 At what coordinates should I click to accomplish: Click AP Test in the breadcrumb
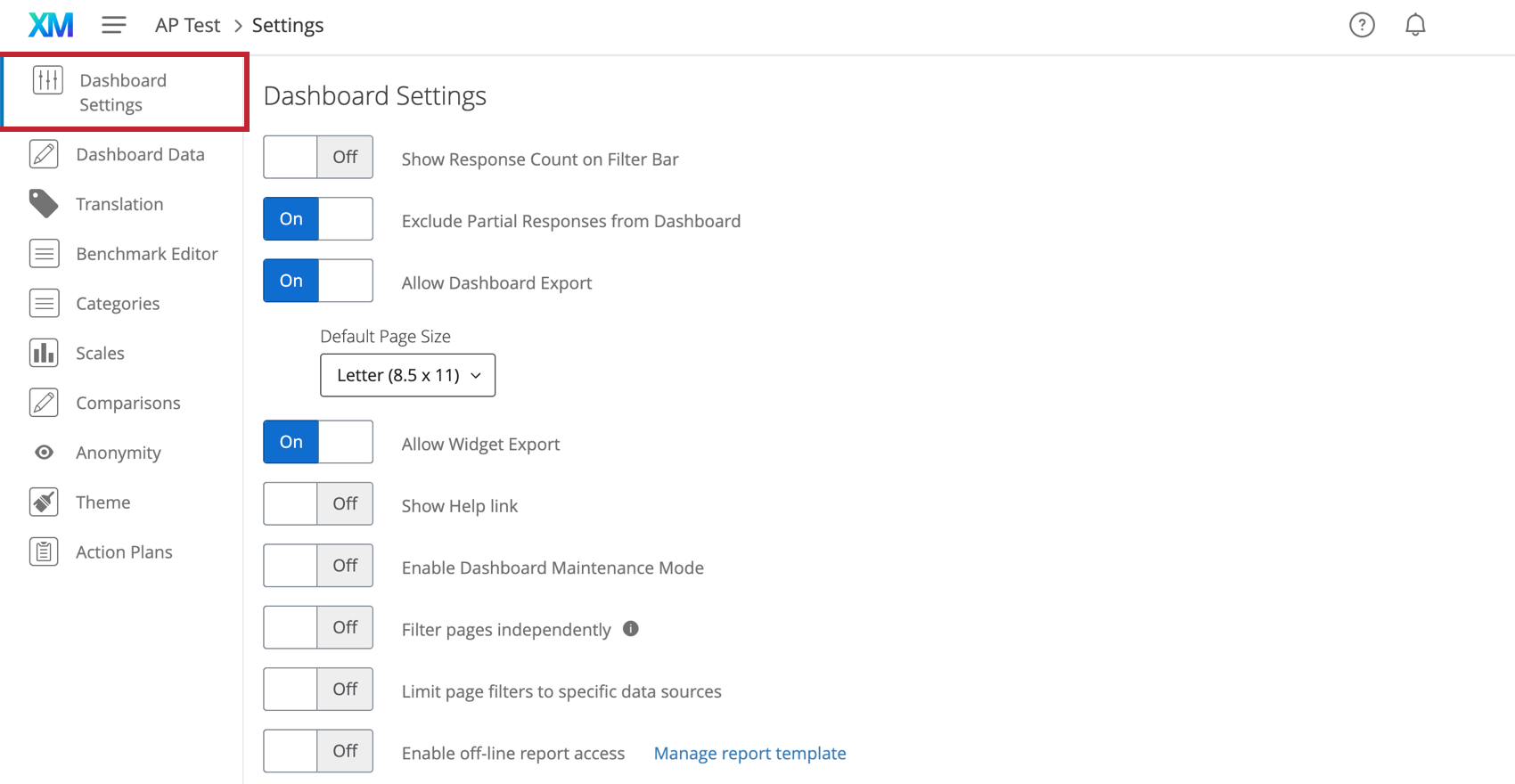pyautogui.click(x=187, y=24)
